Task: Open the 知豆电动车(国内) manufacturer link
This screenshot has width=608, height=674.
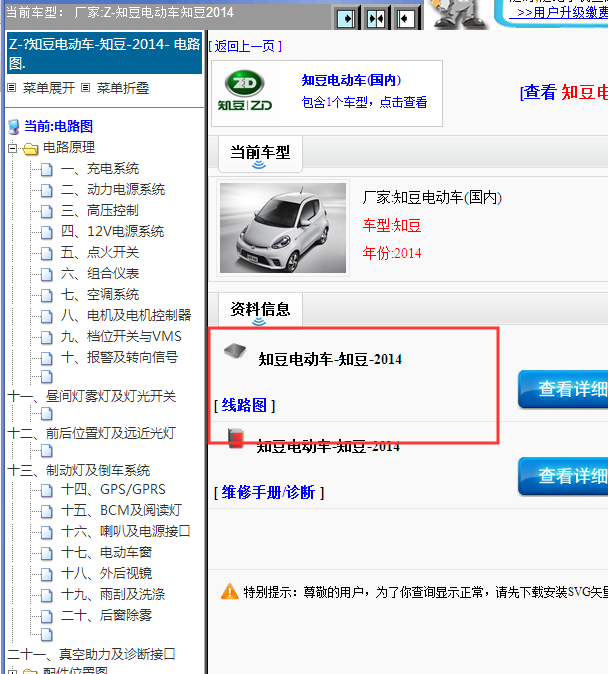Action: [x=351, y=80]
